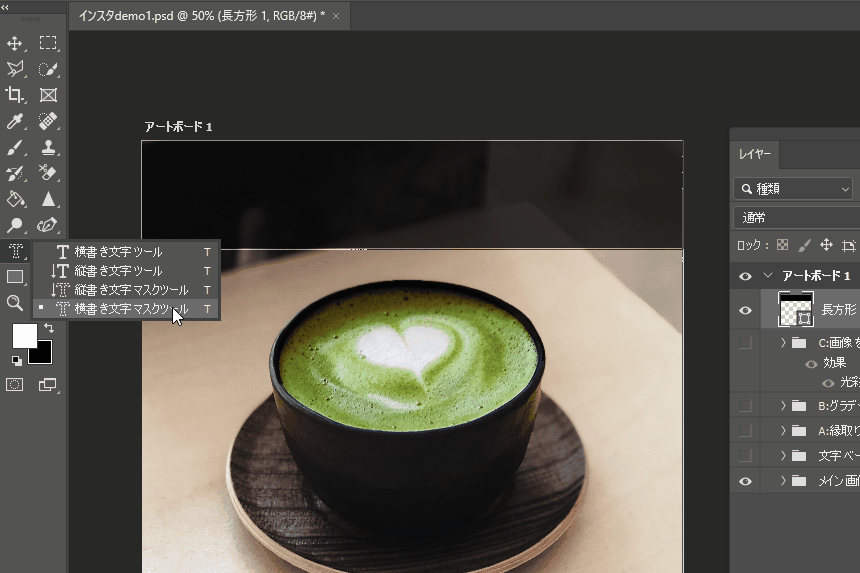
Task: Select the Move tool
Action: tap(15, 43)
